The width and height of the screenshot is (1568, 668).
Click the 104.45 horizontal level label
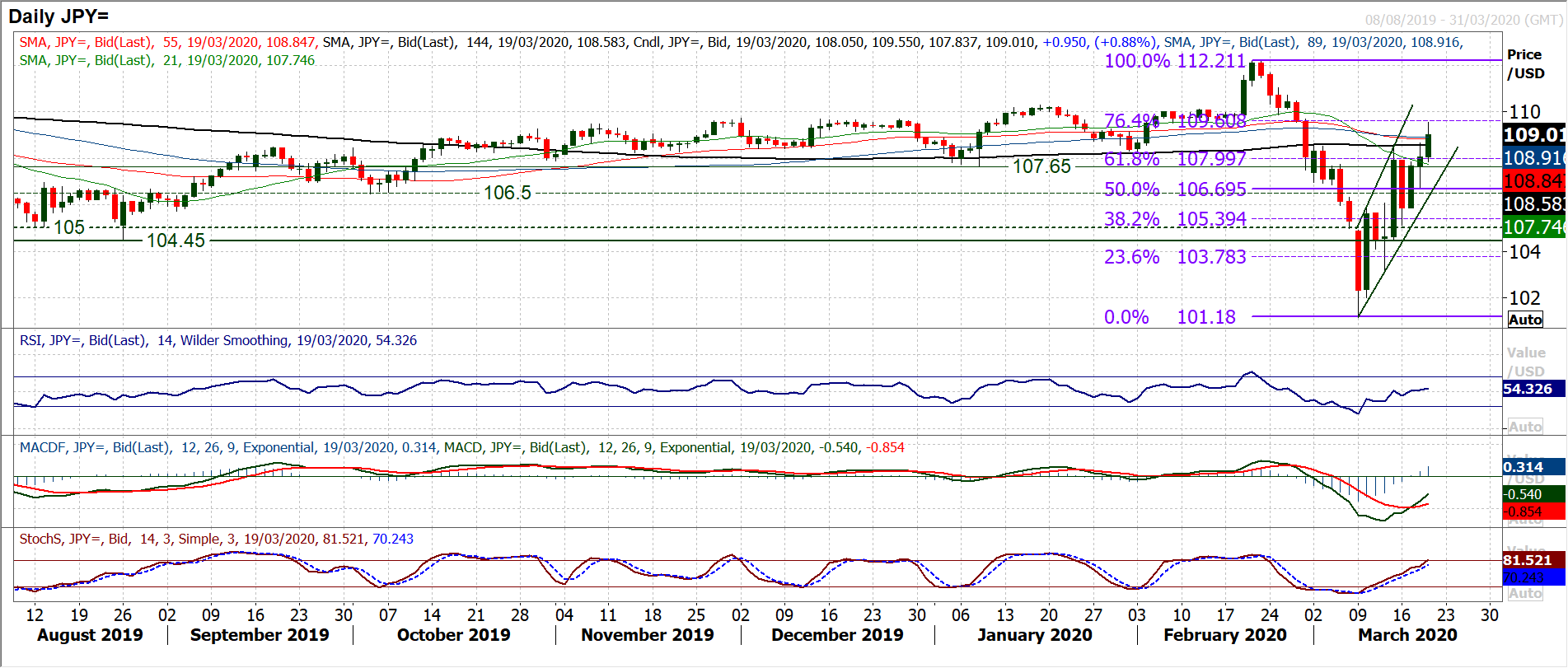pos(176,241)
